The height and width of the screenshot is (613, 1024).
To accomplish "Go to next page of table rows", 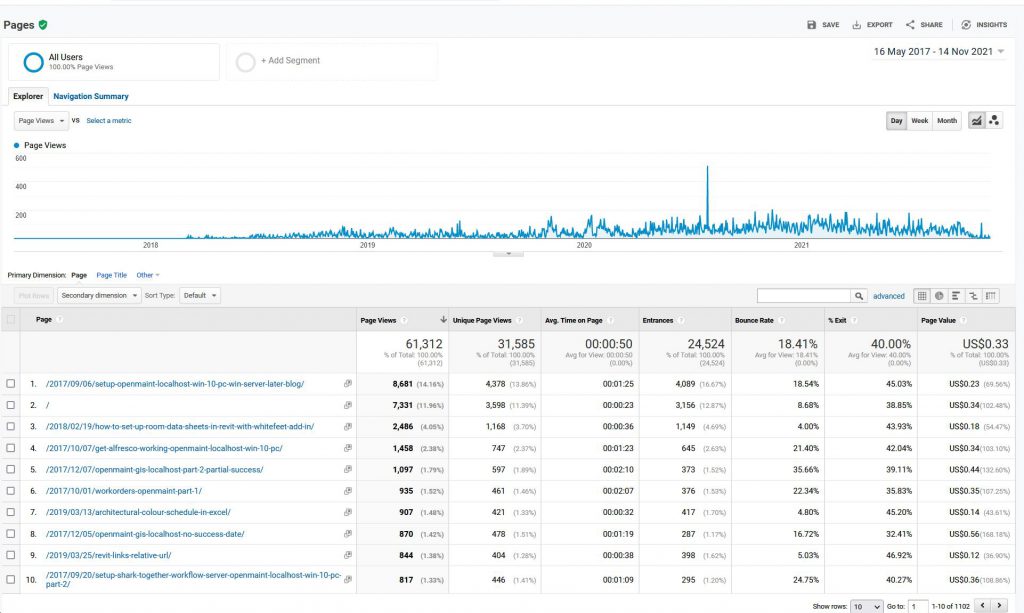I will (x=1001, y=606).
